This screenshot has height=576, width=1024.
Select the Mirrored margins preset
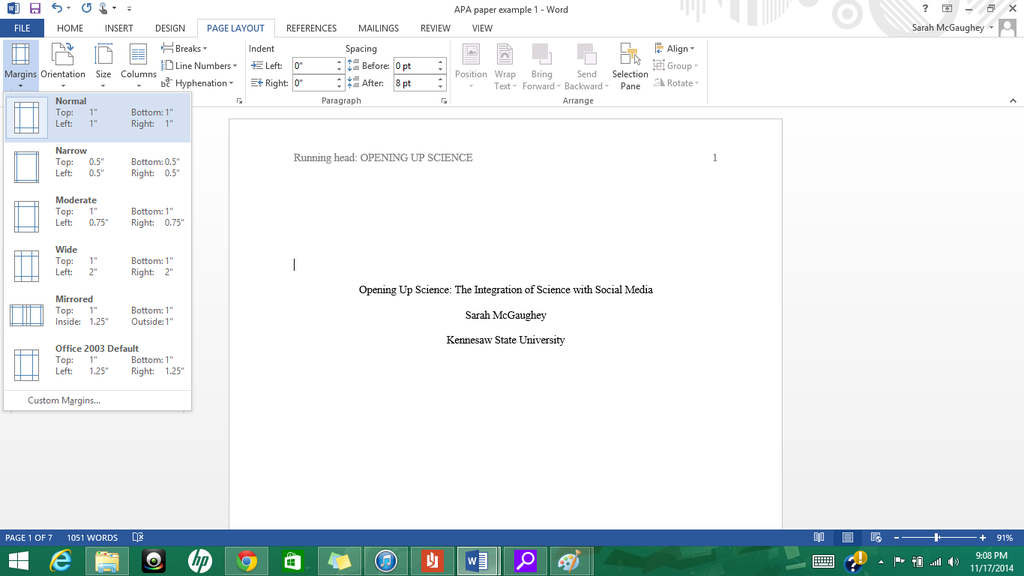(x=97, y=315)
